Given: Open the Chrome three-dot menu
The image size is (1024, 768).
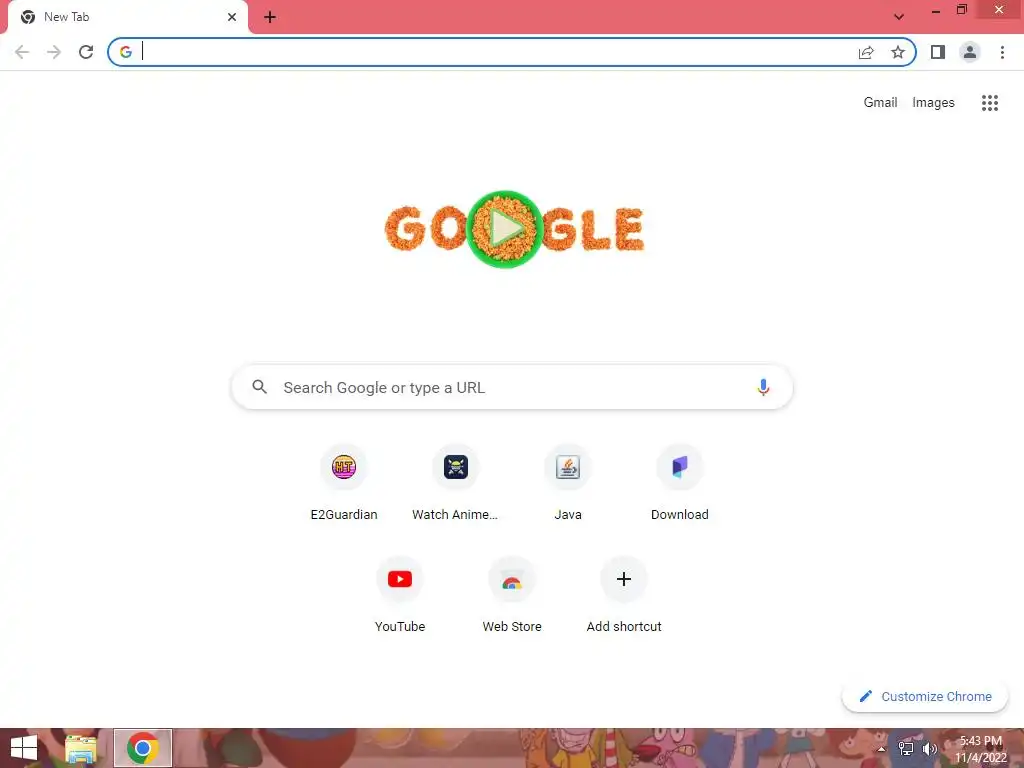Looking at the screenshot, I should click(1002, 52).
